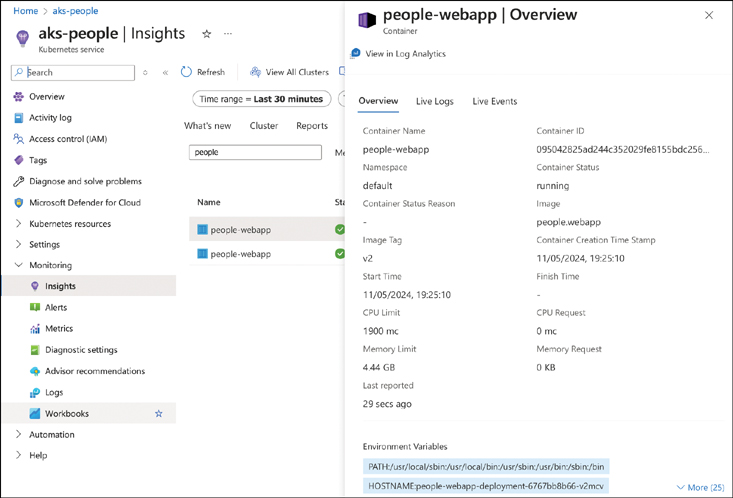The width and height of the screenshot is (733, 498).
Task: Open Diagnose and solve problems
Action: 85,181
